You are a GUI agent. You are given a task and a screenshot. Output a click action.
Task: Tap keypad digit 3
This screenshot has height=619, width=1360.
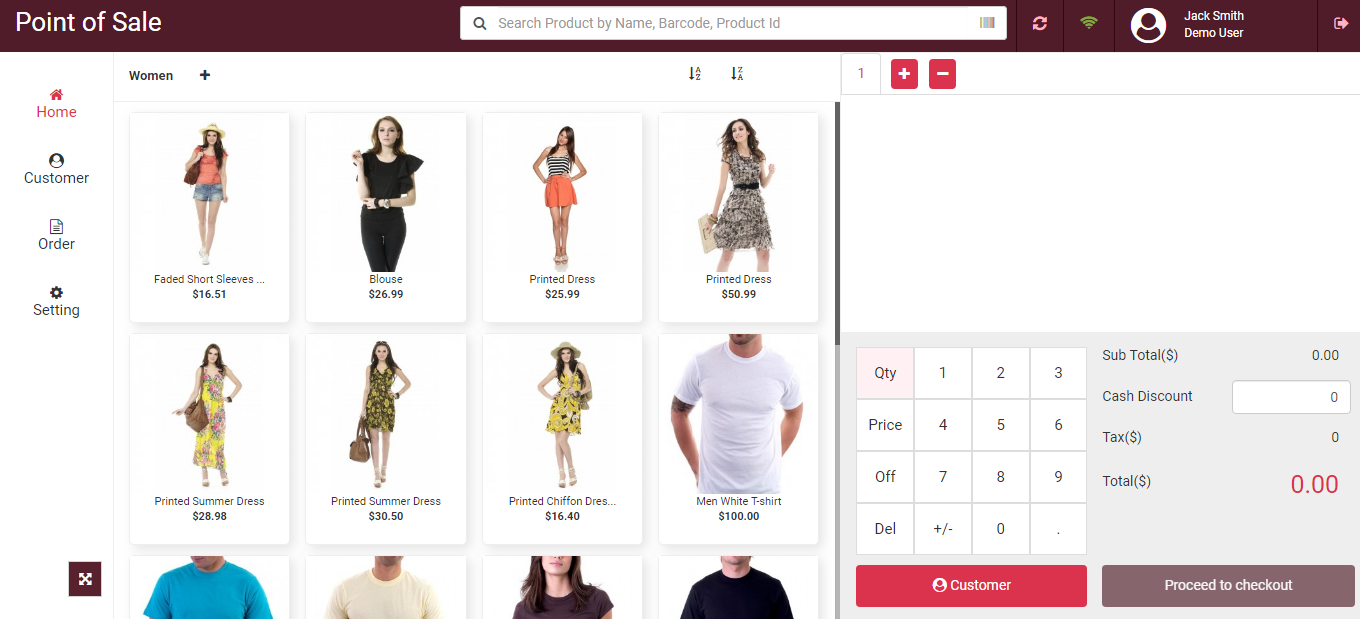(1058, 373)
